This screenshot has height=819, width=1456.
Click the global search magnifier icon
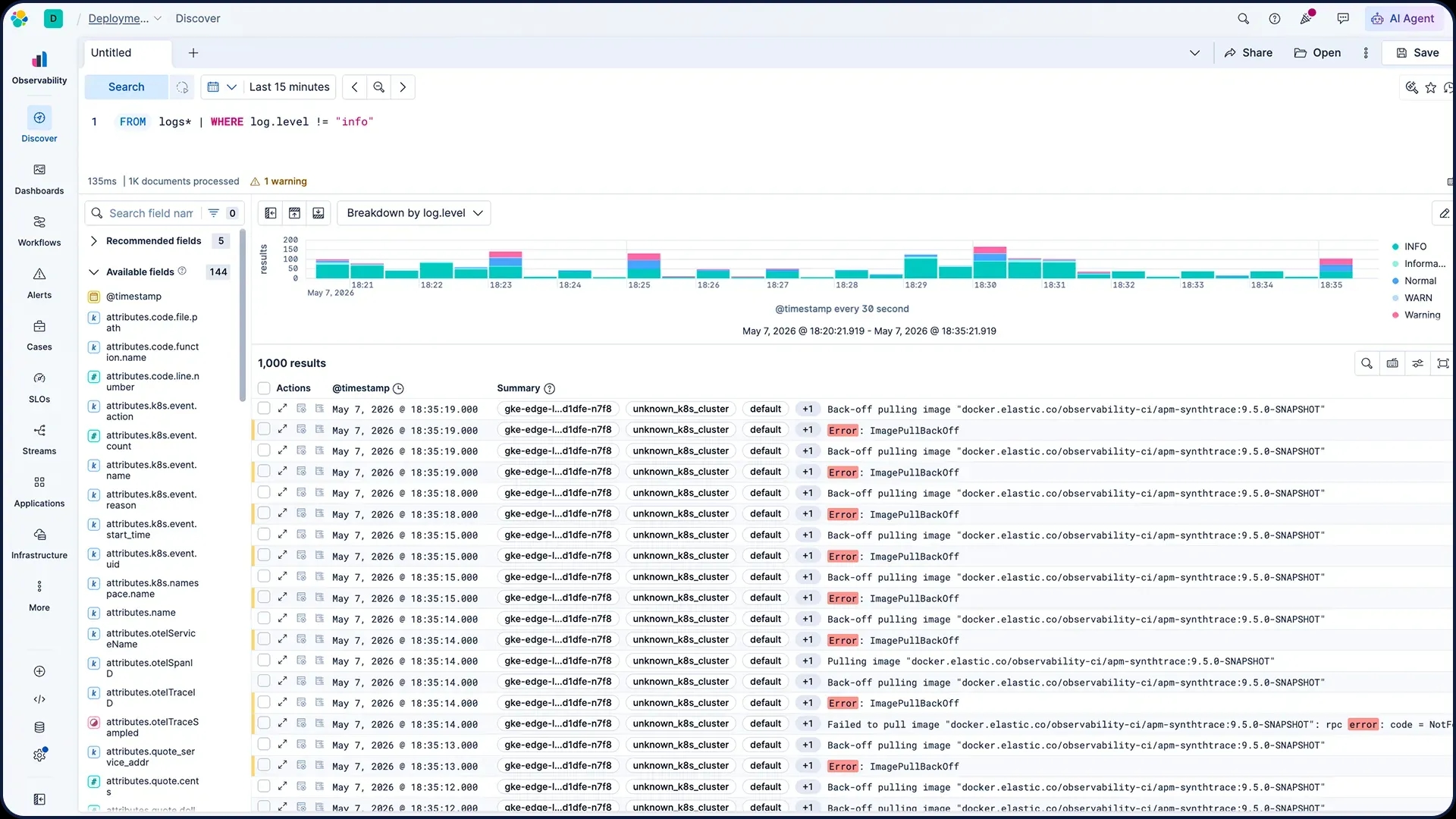point(1243,18)
